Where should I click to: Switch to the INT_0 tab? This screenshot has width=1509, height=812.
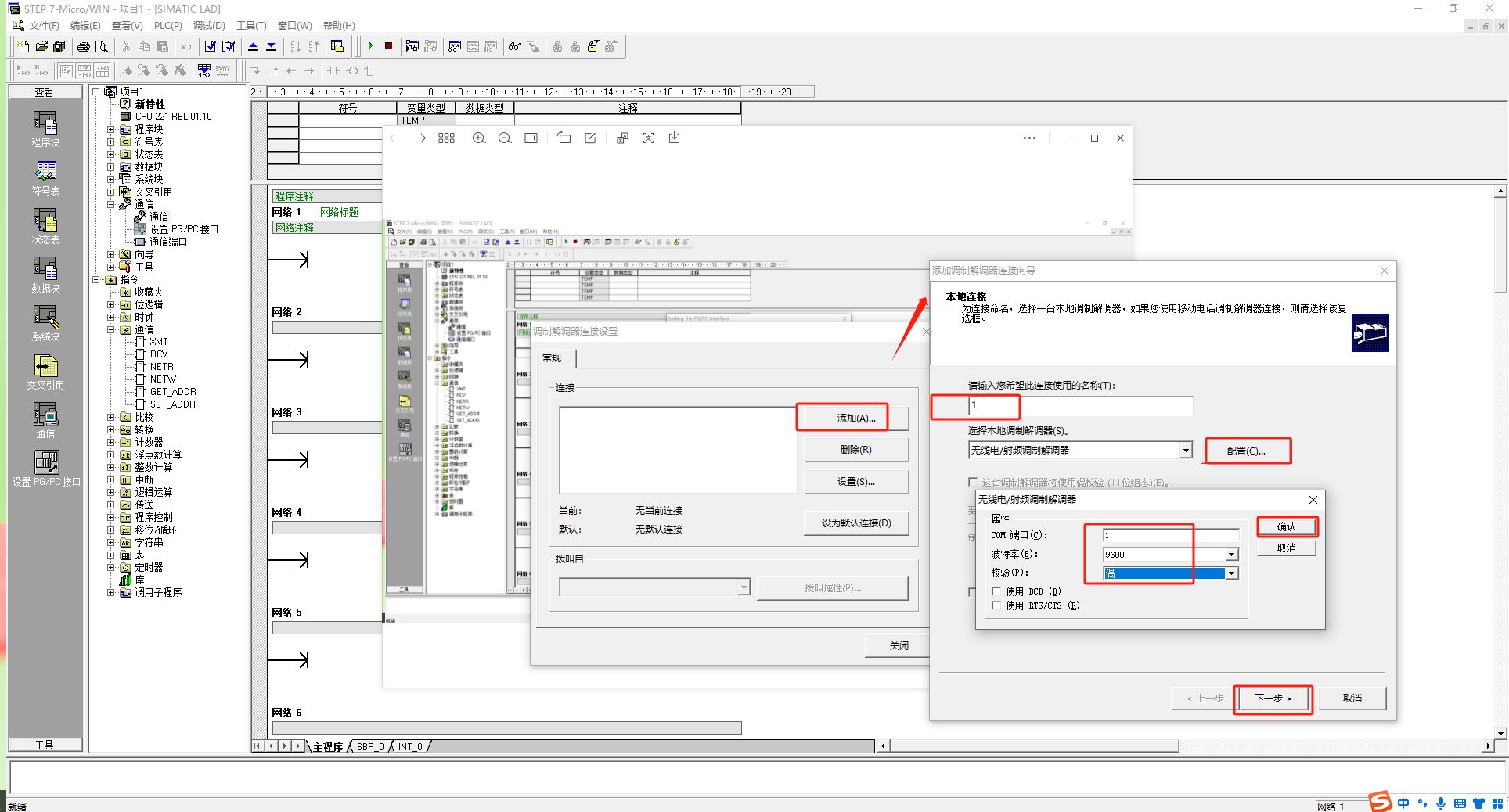[x=410, y=747]
